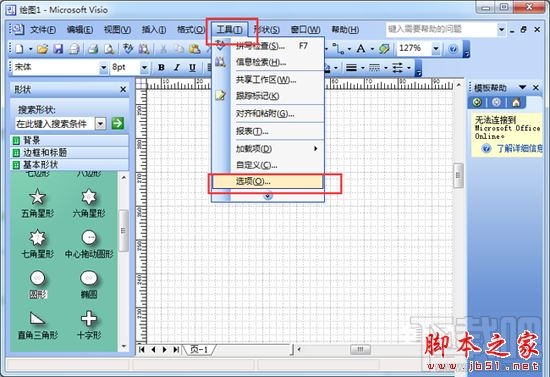Select the Text tool A icon

[x=361, y=48]
